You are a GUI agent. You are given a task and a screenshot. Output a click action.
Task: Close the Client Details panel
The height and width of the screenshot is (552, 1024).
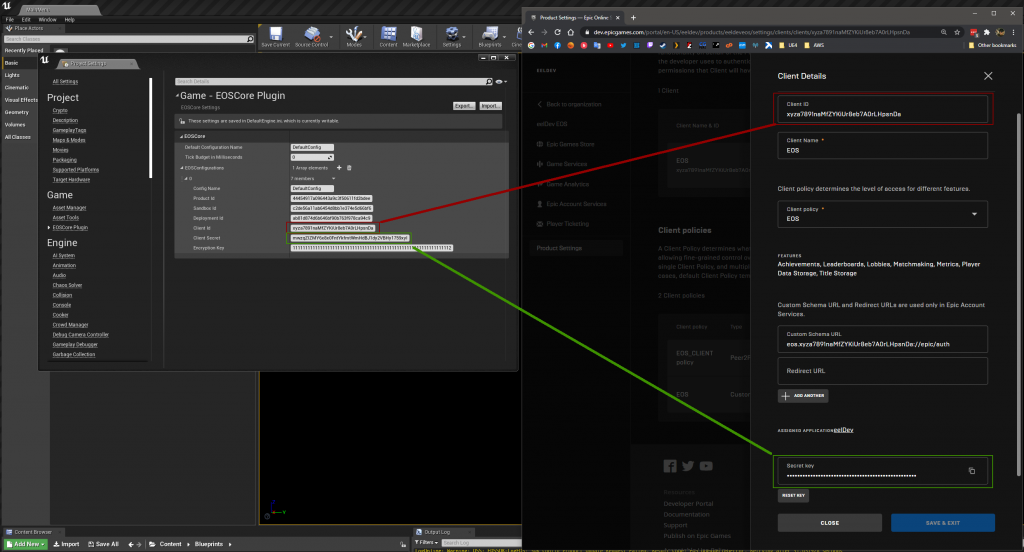coord(988,76)
